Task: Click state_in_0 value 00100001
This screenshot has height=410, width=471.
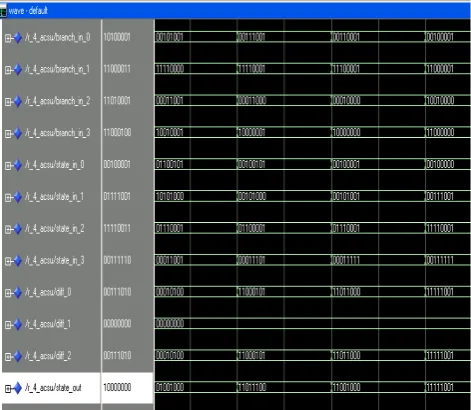Action: point(117,165)
